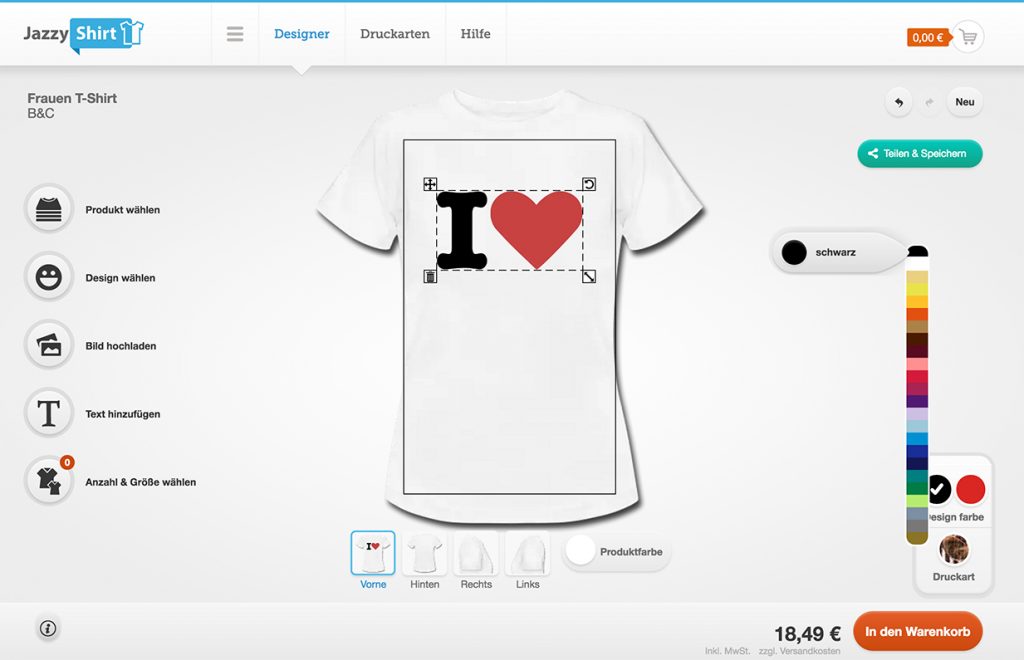
Task: Click the red heart graphic on the shirt
Action: 536,229
